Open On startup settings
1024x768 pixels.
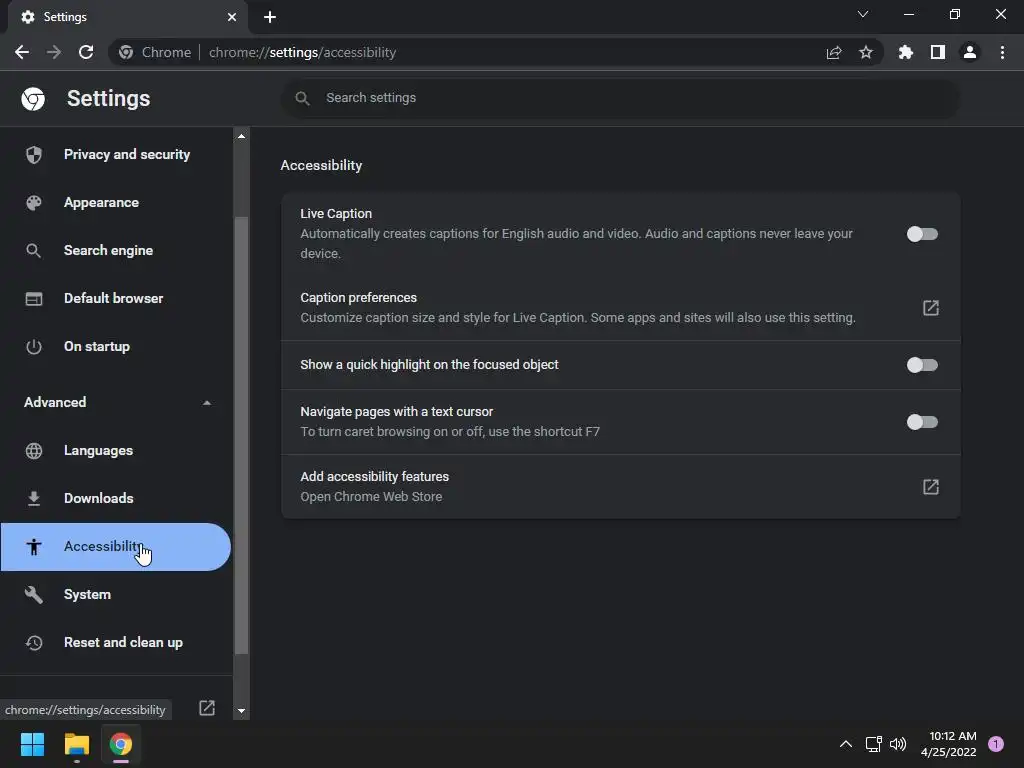click(116, 346)
